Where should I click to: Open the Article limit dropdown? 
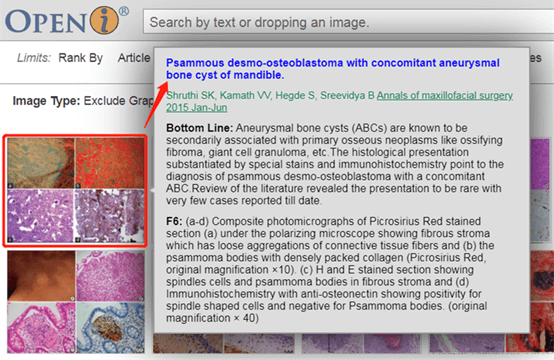click(x=134, y=58)
